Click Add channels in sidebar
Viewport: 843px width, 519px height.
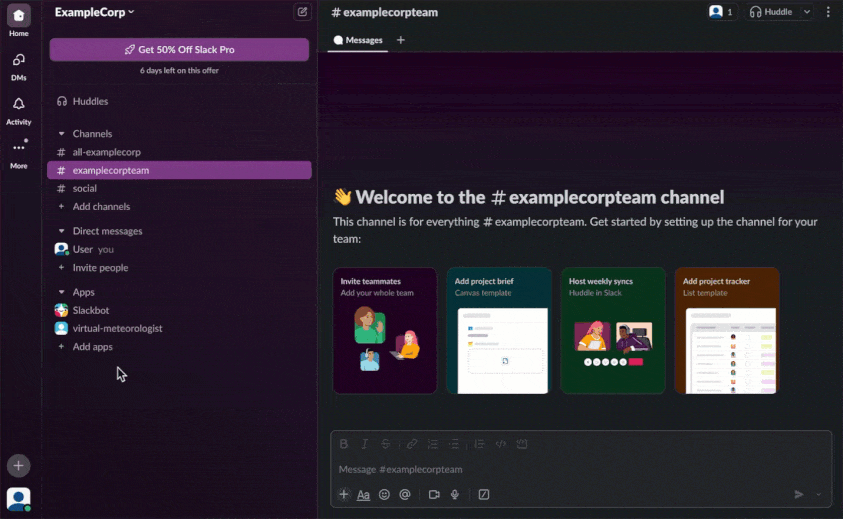178,207
